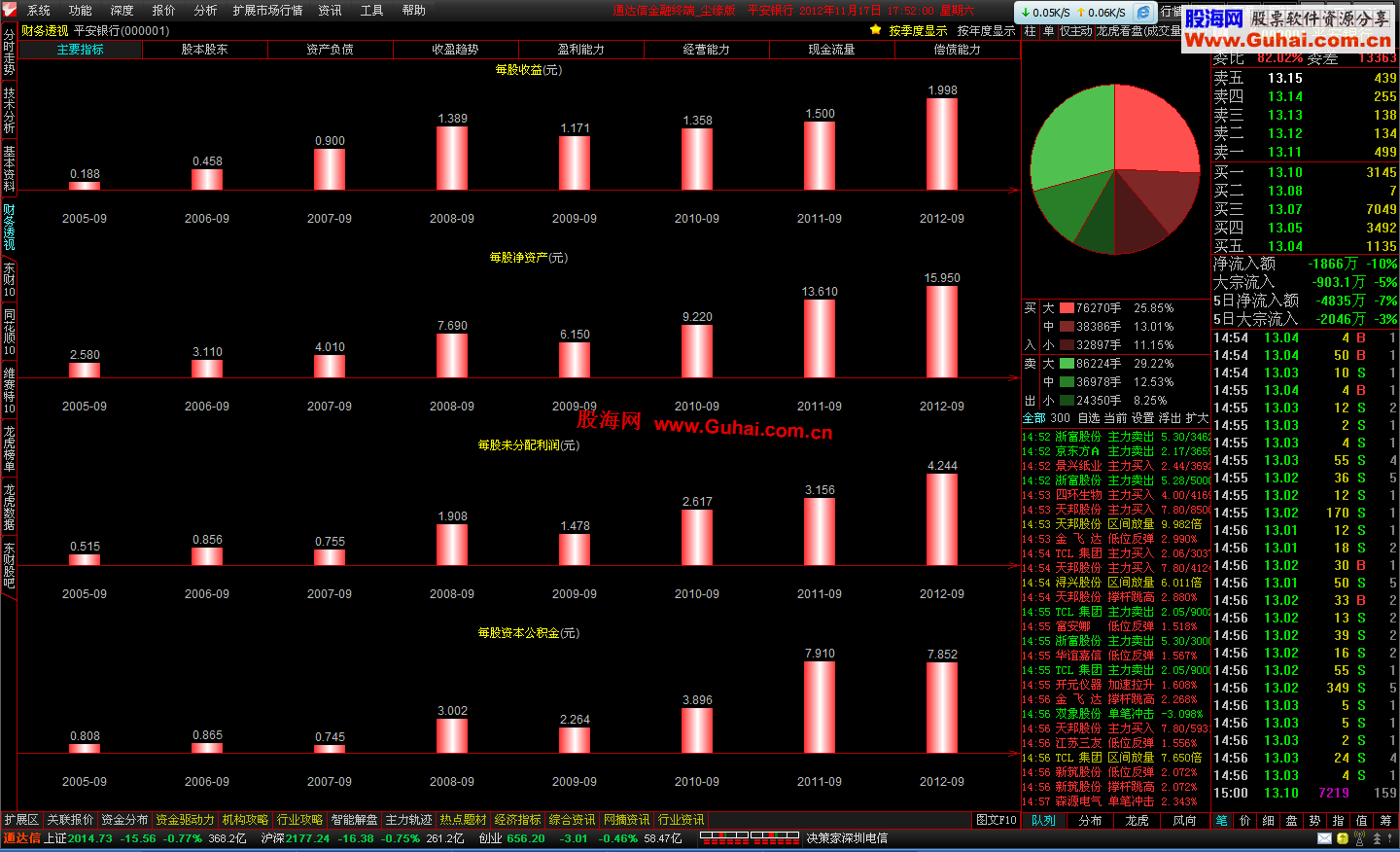Viewport: 1400px width, 852px height.
Task: Click the 主力轨迹 bottom tab
Action: [x=408, y=820]
